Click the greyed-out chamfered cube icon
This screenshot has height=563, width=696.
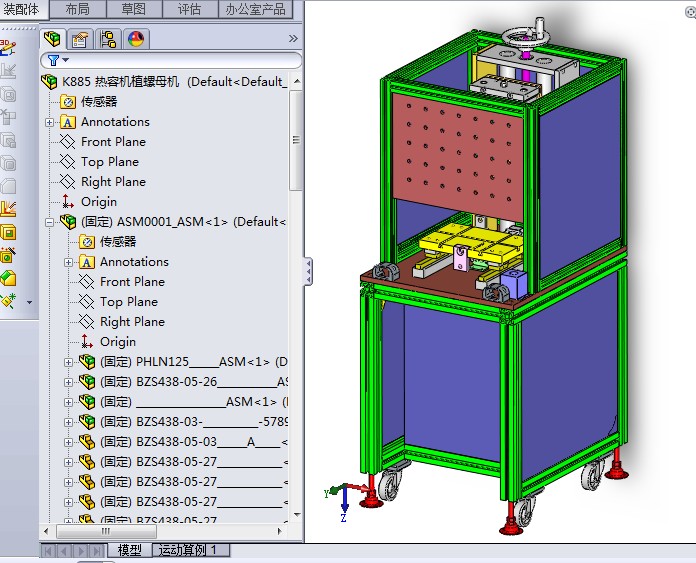point(8,186)
